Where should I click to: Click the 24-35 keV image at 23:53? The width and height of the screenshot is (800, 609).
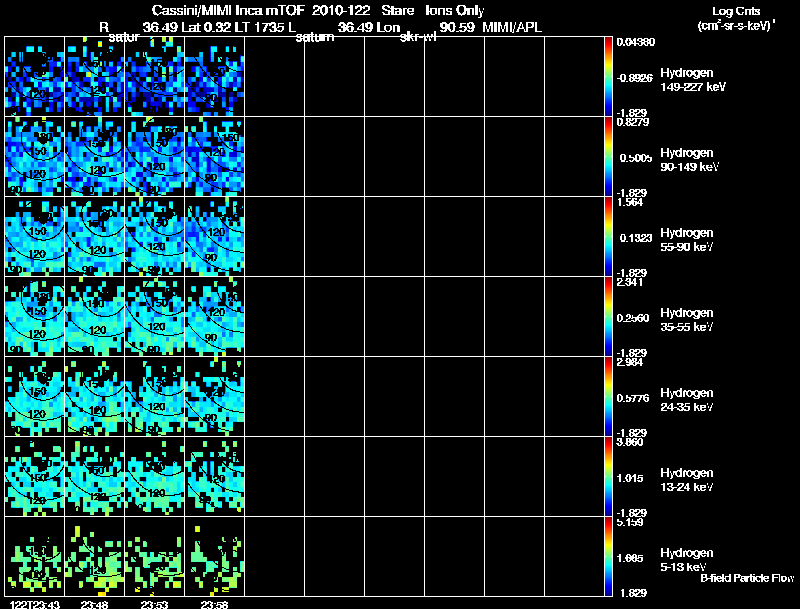tap(155, 396)
